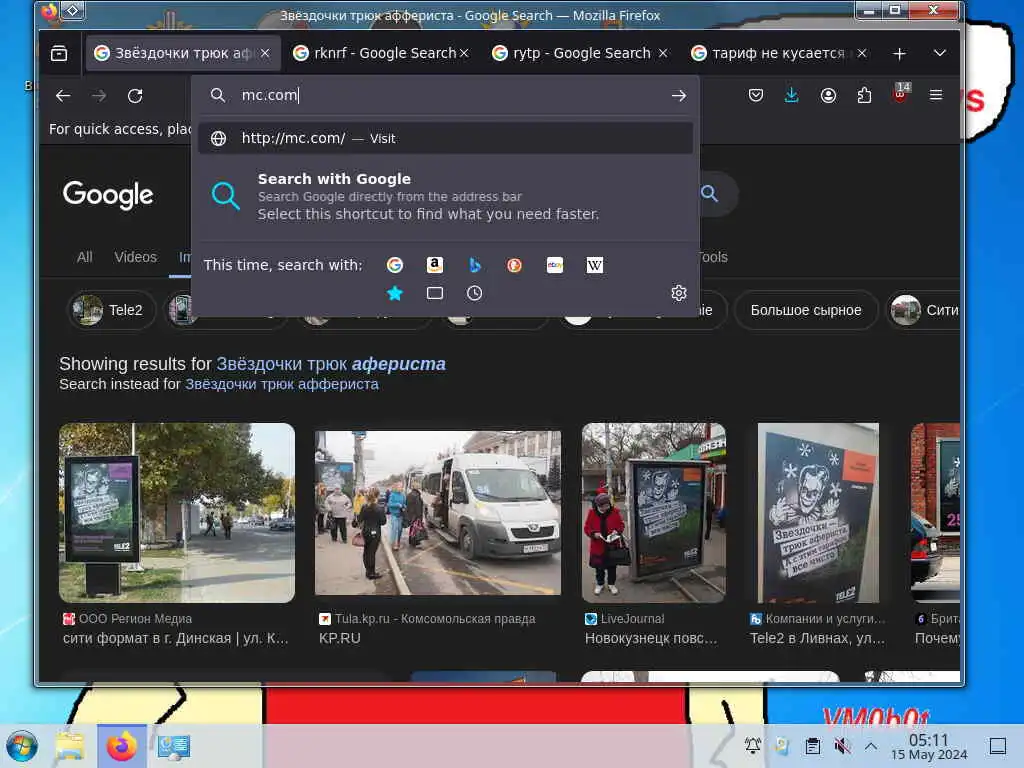
Task: Click the go arrow in the address bar
Action: click(679, 96)
